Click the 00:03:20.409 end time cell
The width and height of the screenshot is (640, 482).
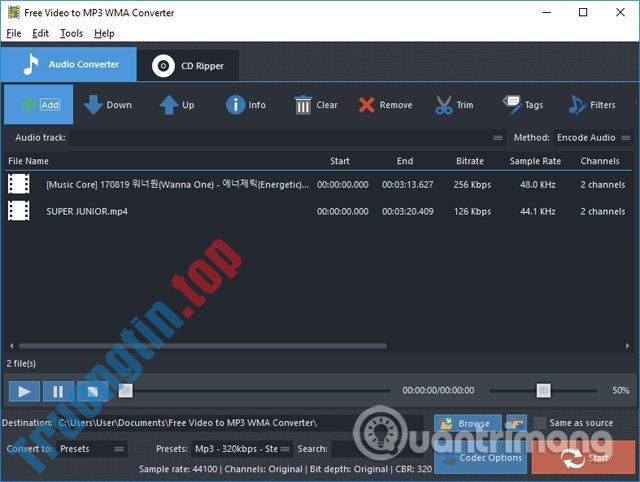click(x=407, y=212)
